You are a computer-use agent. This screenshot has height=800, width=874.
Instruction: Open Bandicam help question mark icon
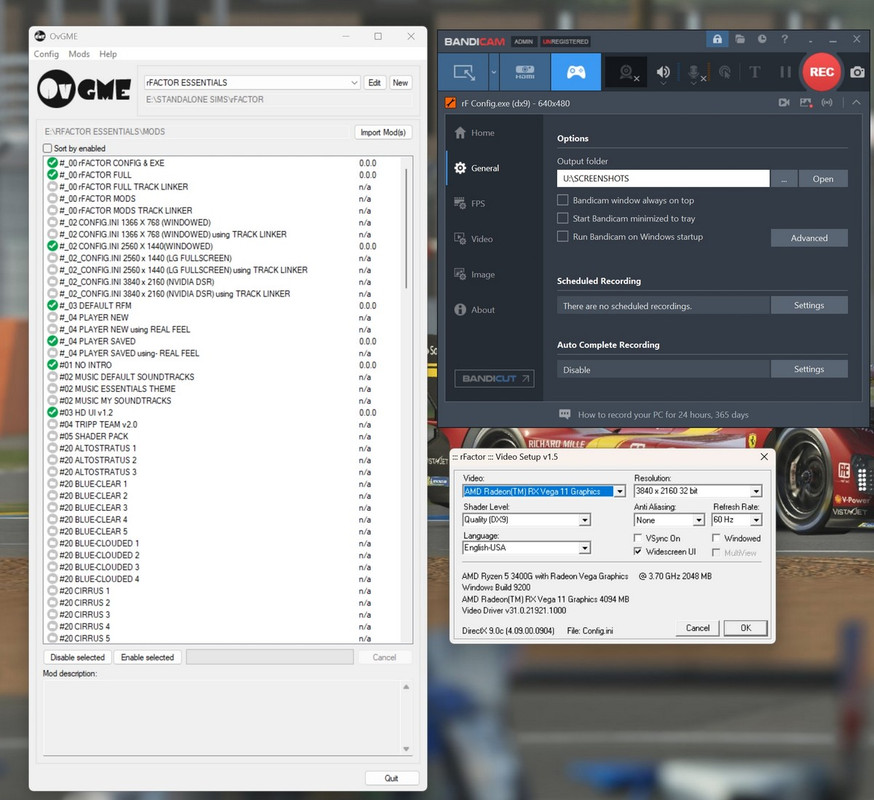[785, 39]
